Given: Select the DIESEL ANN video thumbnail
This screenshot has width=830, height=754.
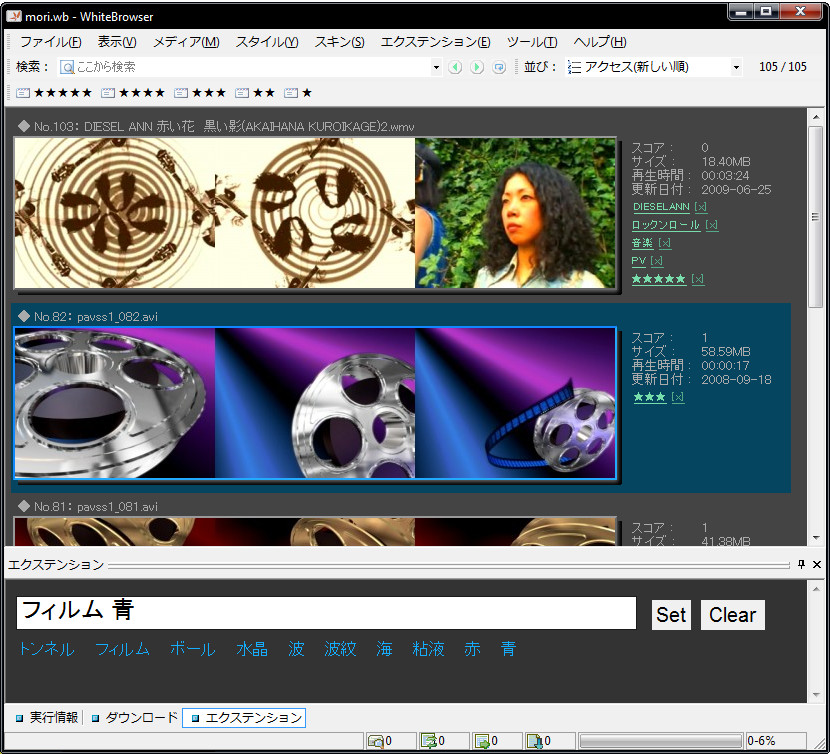Looking at the screenshot, I should tap(315, 213).
